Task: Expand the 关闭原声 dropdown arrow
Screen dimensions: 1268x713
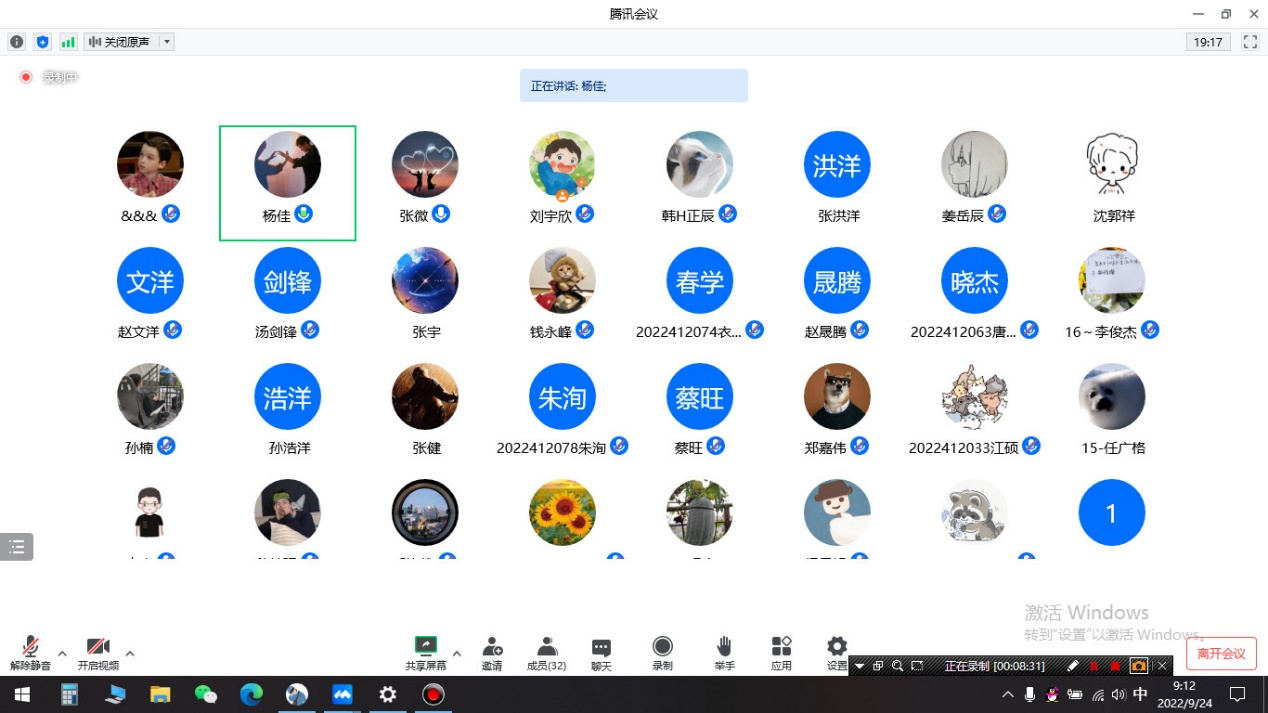Action: [x=167, y=42]
